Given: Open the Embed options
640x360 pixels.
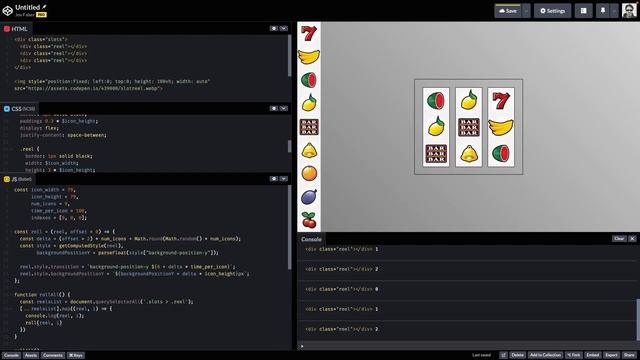Looking at the screenshot, I should click(x=593, y=355).
